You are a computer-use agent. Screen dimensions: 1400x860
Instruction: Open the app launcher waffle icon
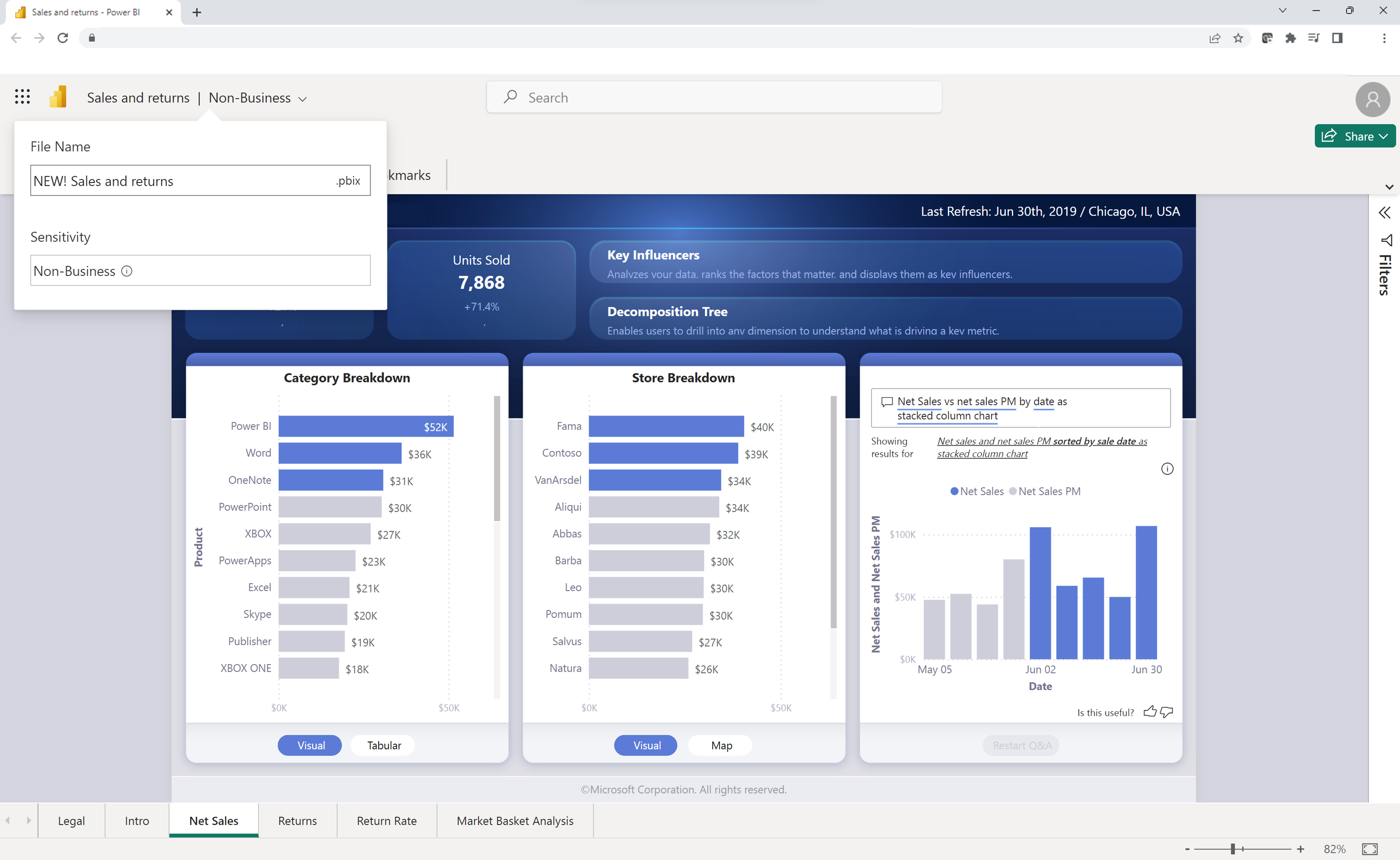pos(22,97)
